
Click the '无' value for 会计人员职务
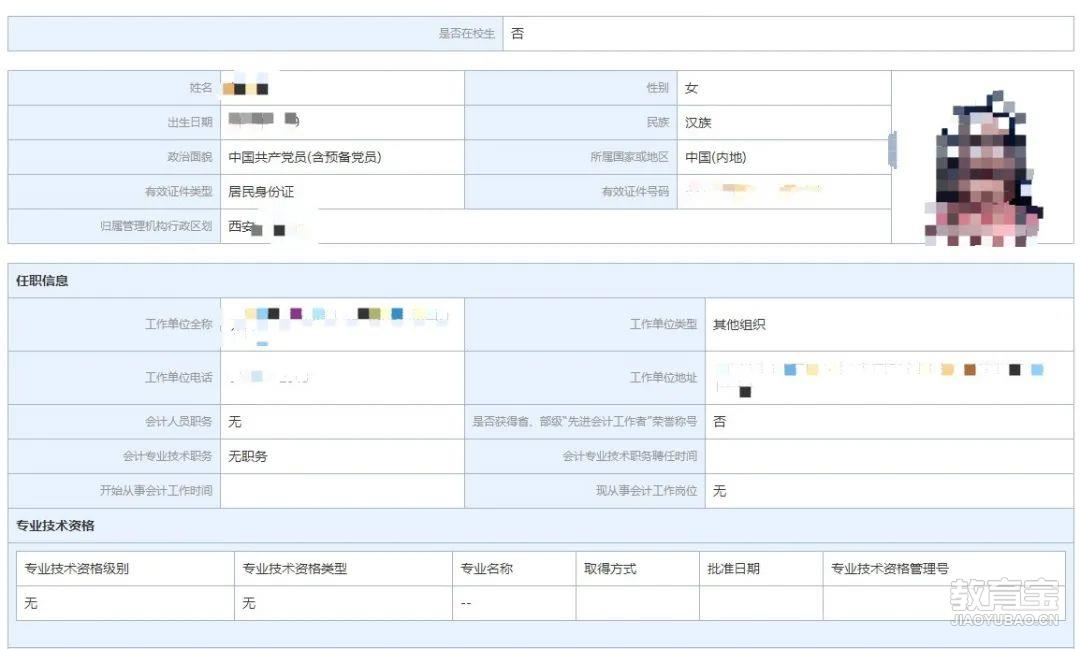(x=235, y=422)
